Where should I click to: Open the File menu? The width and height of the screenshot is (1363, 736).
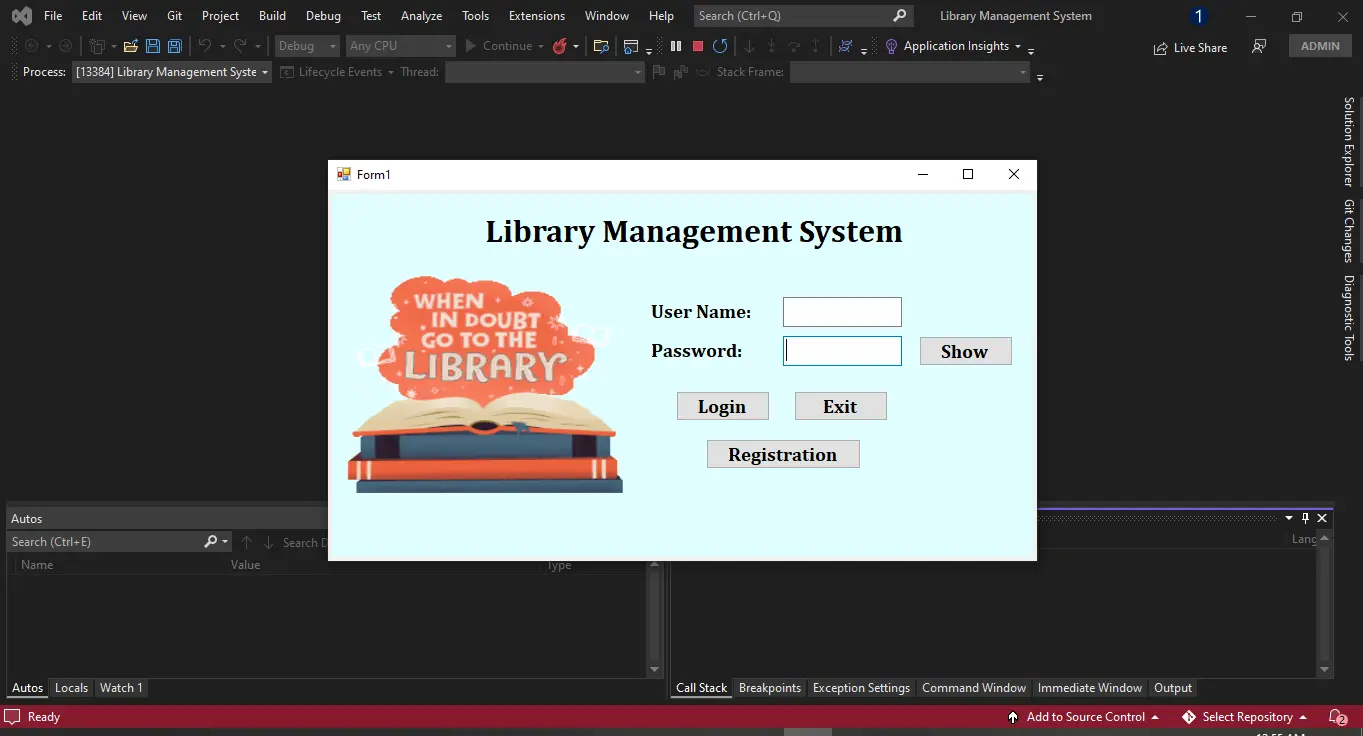(53, 16)
